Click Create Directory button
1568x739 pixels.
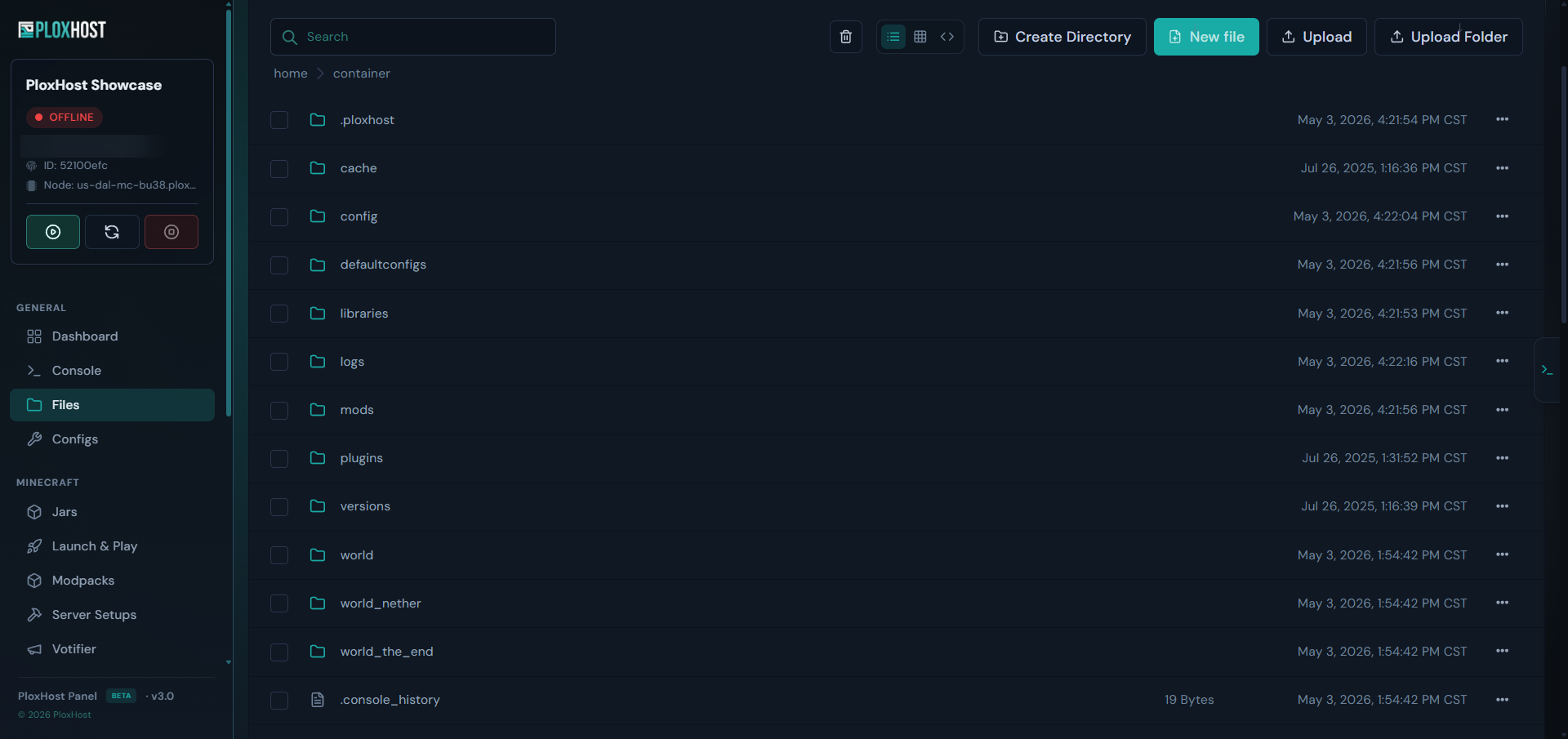[x=1062, y=37]
